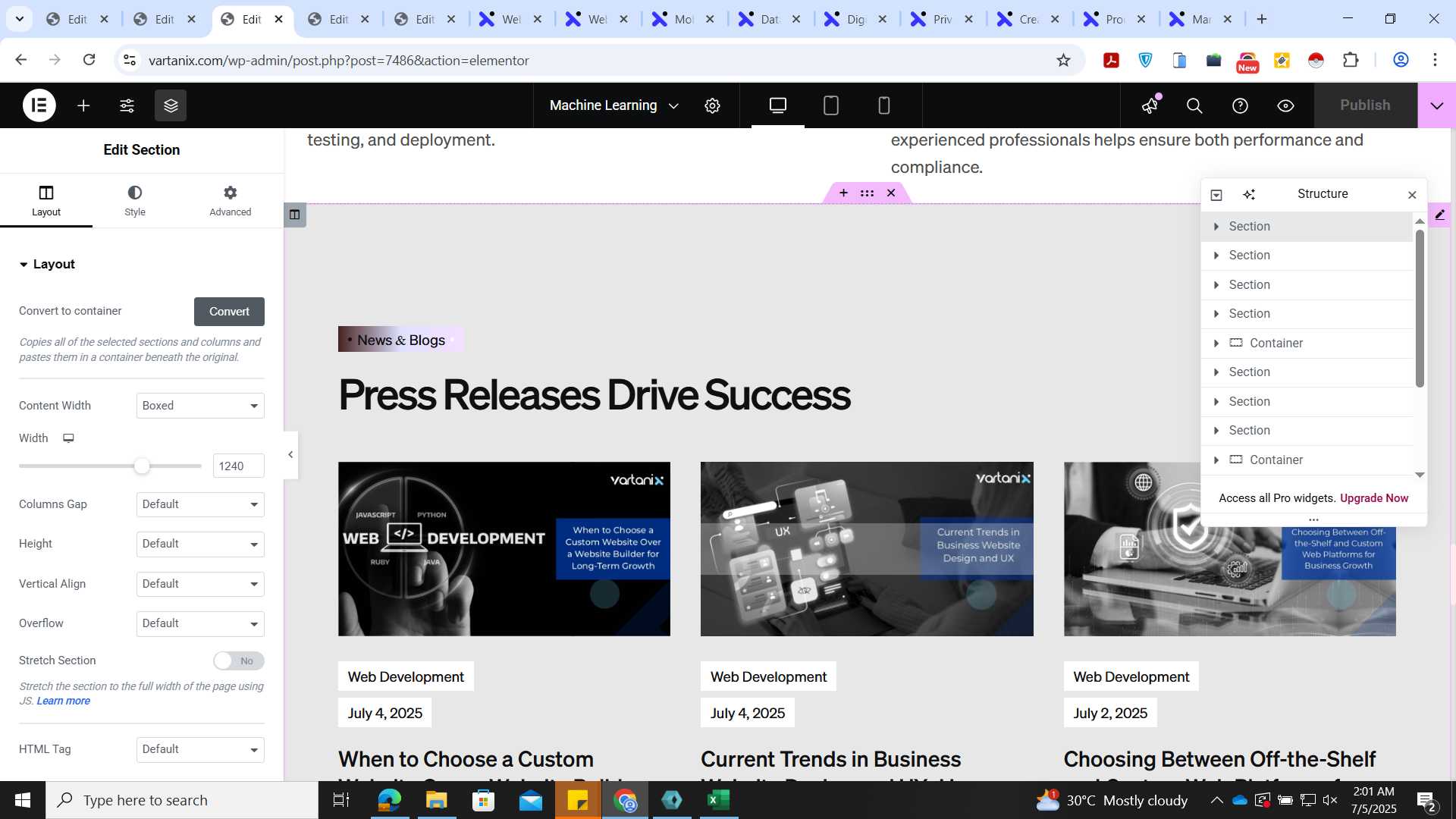Open the Finder search icon

(x=1194, y=105)
